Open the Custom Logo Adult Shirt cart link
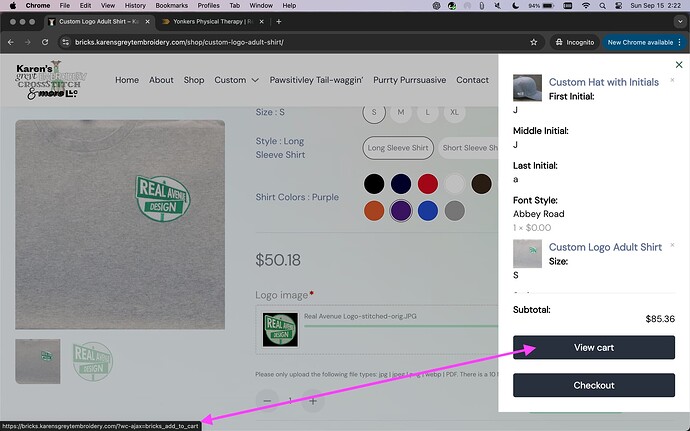Viewport: 690px width, 431px height. [605, 247]
